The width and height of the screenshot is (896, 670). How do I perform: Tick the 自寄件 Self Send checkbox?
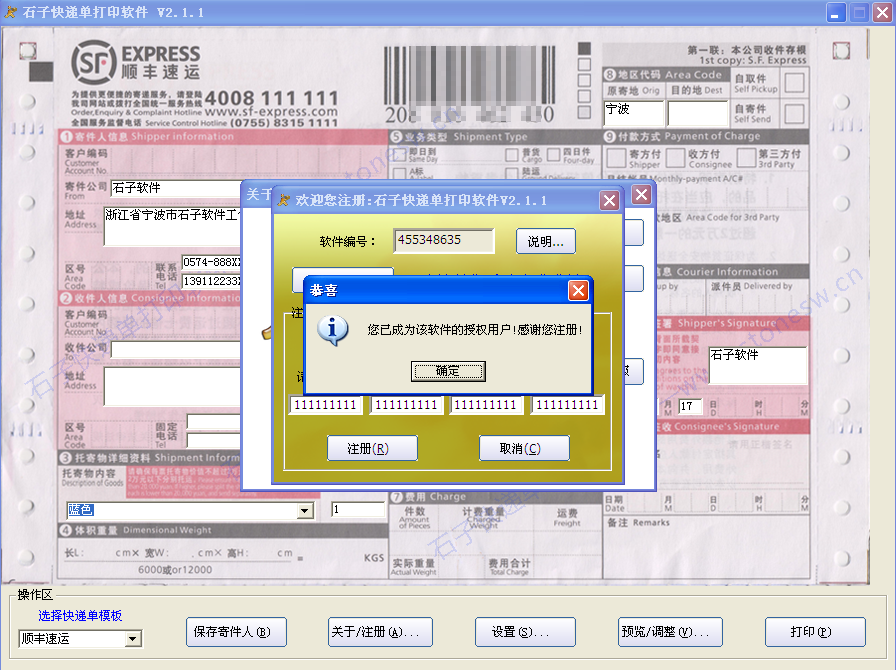tap(794, 114)
